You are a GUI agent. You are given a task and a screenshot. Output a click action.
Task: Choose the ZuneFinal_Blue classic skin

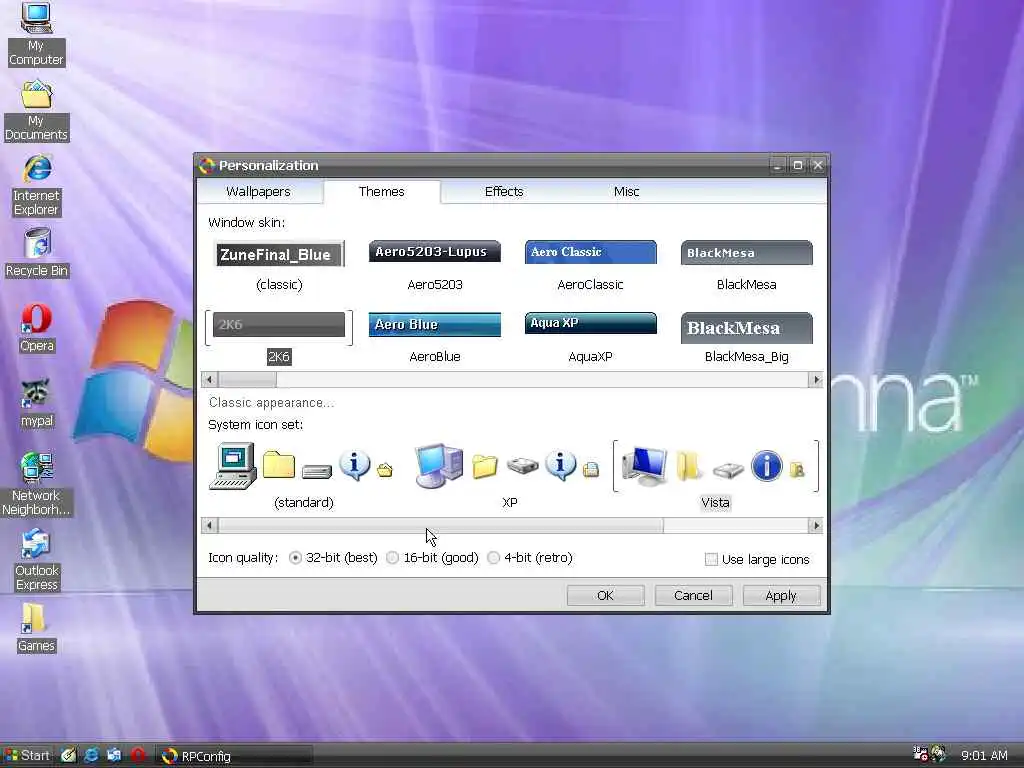tap(279, 266)
